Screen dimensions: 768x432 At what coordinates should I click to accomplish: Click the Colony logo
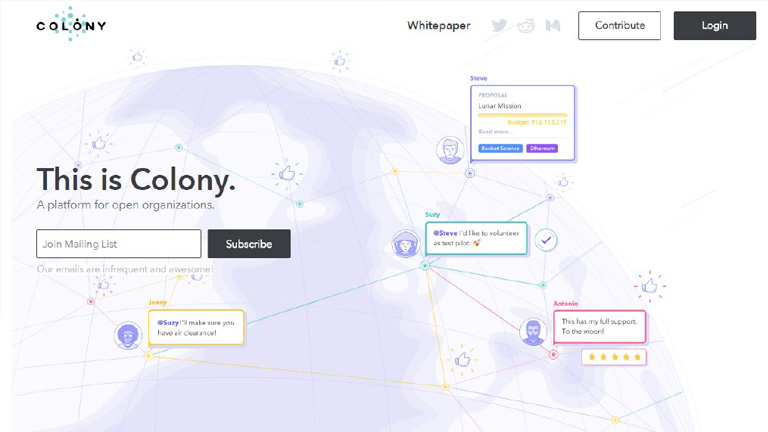click(x=71, y=25)
